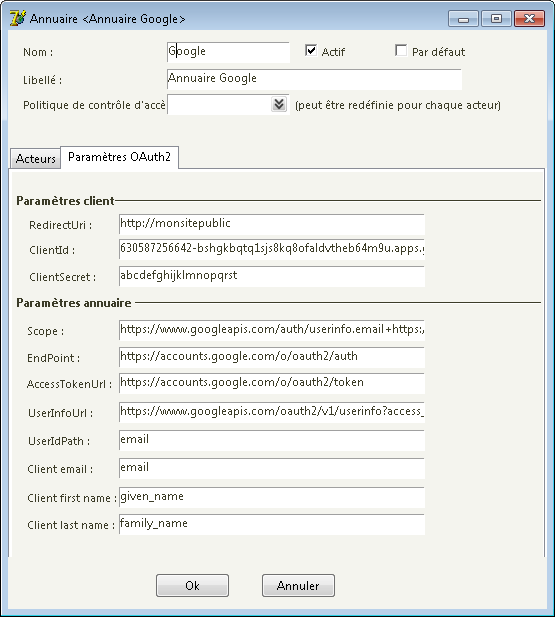Viewport: 555px width, 617px height.
Task: Focus the Nom text field
Action: (228, 52)
